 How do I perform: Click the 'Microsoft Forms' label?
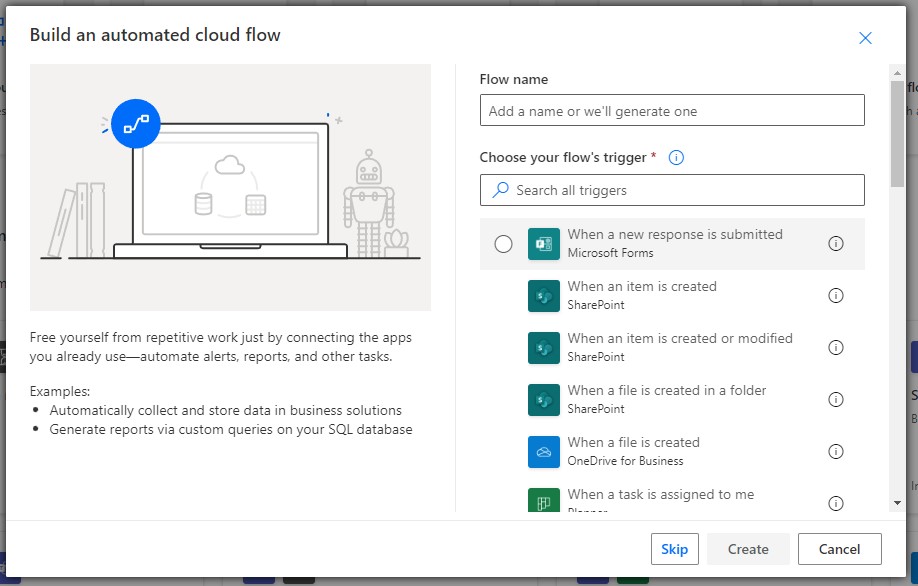click(x=610, y=253)
